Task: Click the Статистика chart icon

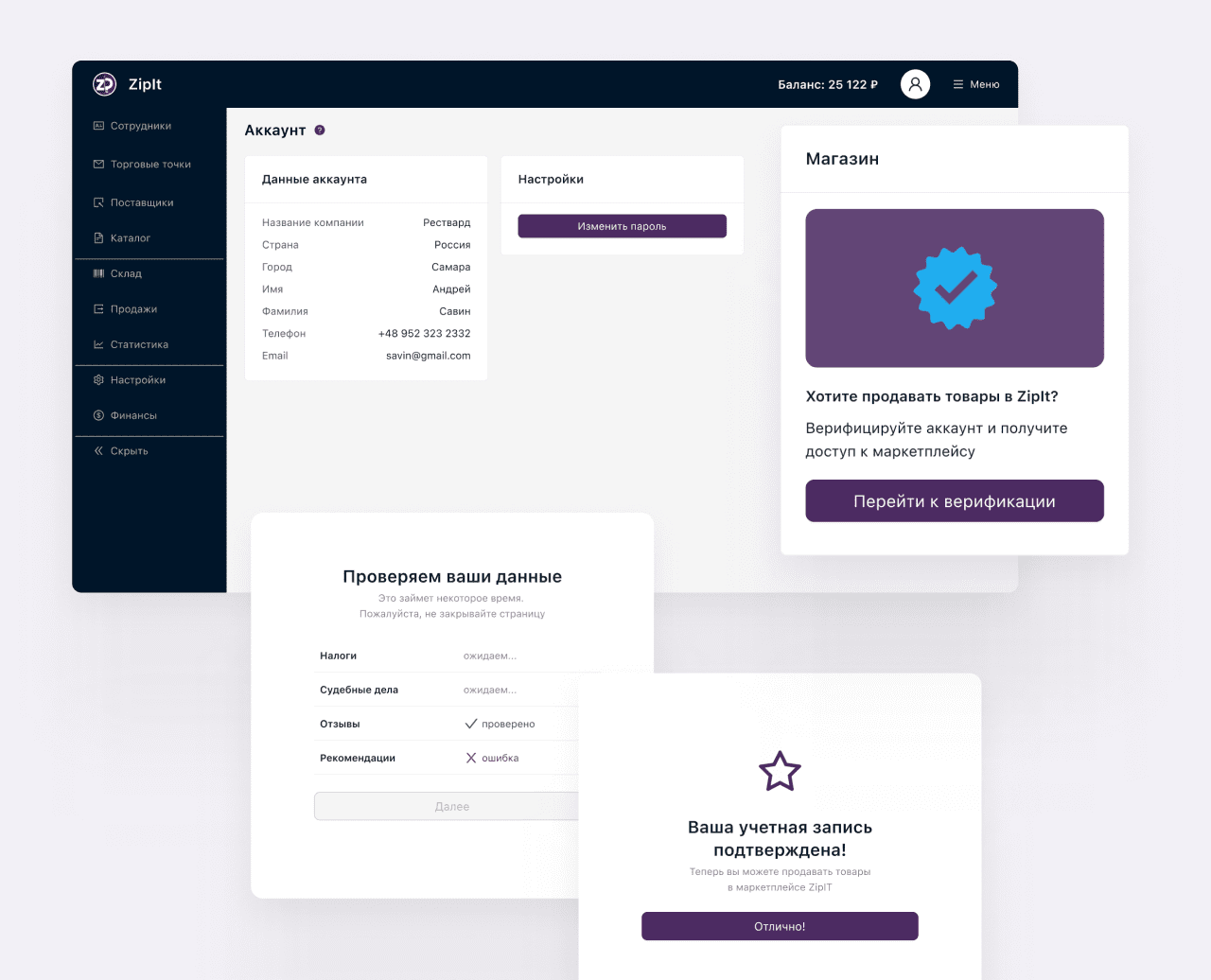Action: coord(98,344)
